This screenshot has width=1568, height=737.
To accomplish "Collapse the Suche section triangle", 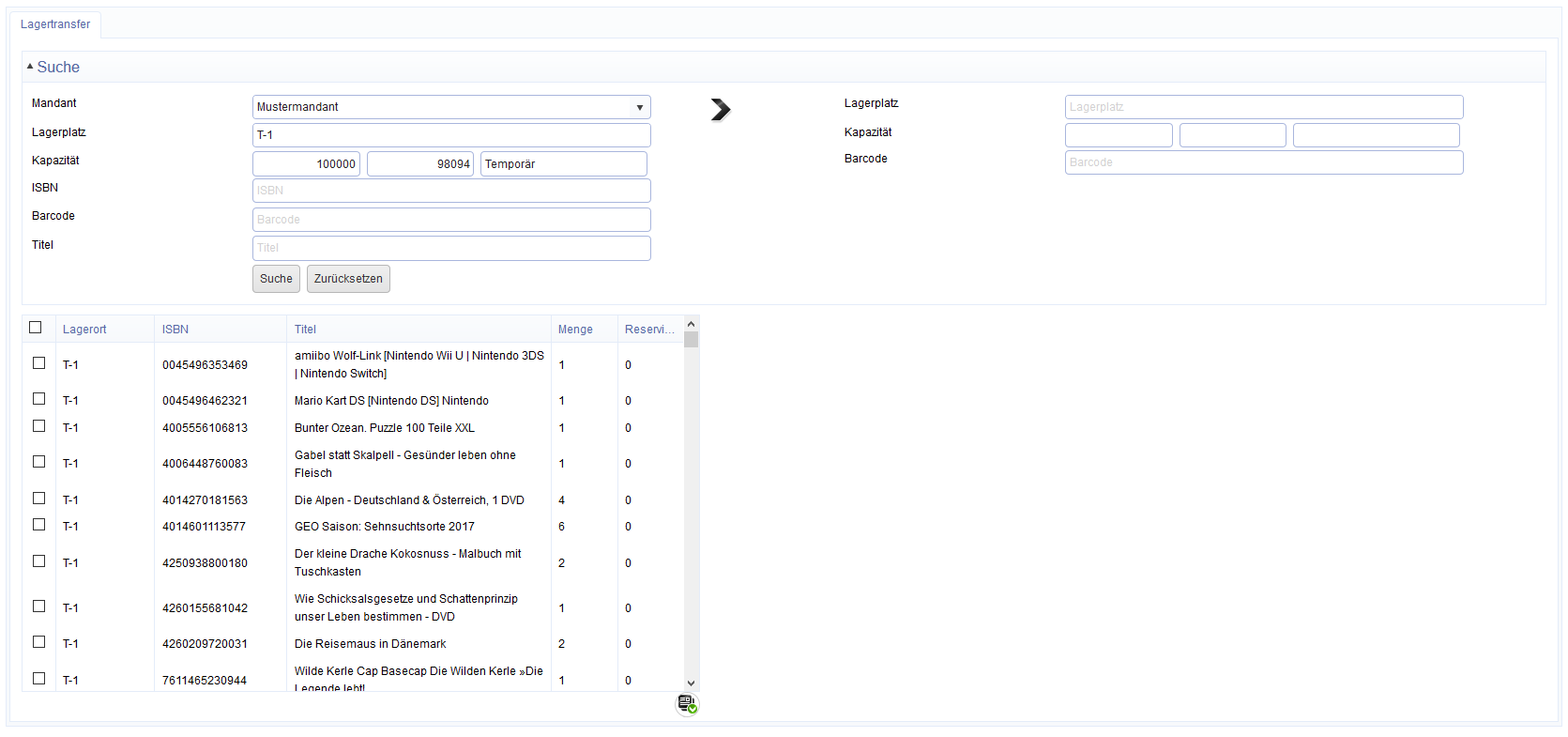I will [x=30, y=67].
